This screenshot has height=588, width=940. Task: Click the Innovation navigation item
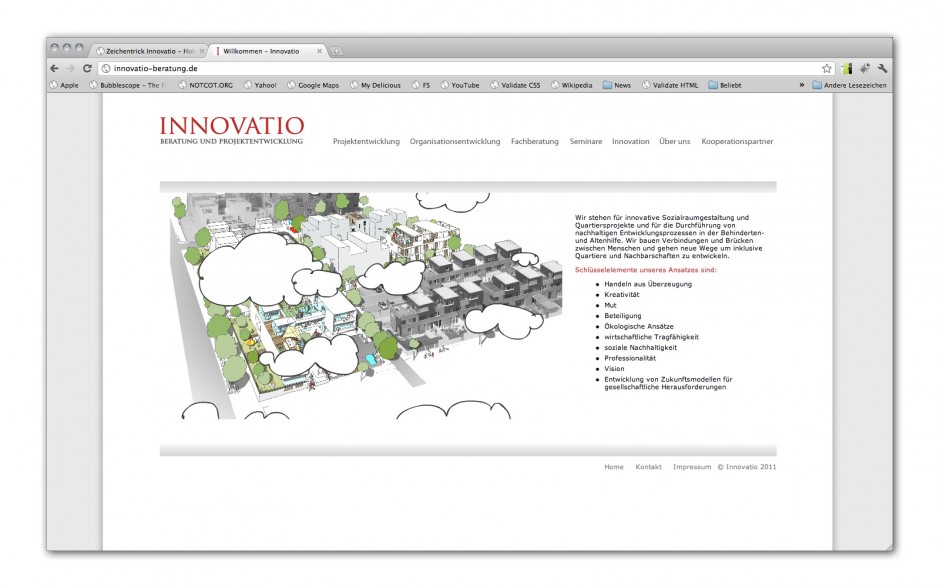(631, 141)
